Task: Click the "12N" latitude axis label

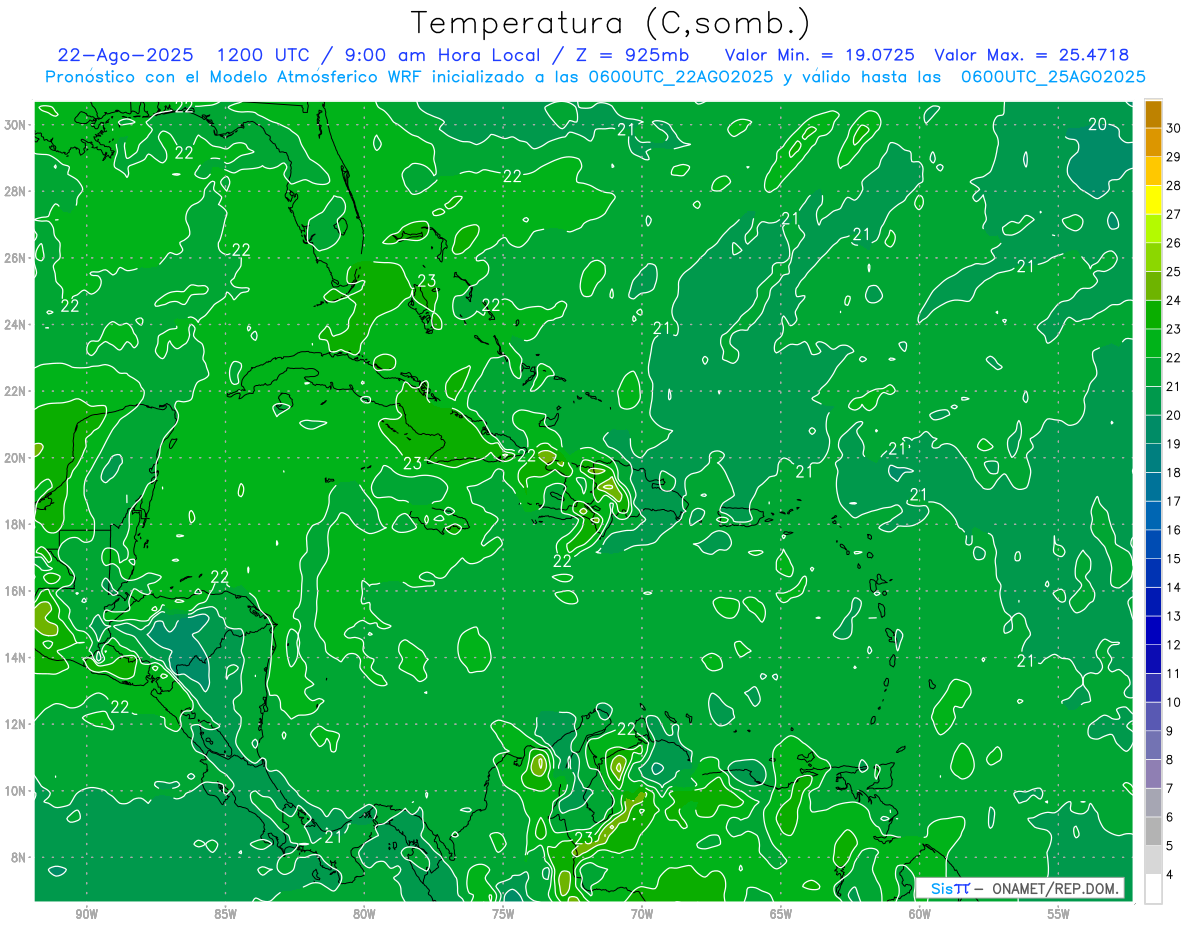Action: 17,724
